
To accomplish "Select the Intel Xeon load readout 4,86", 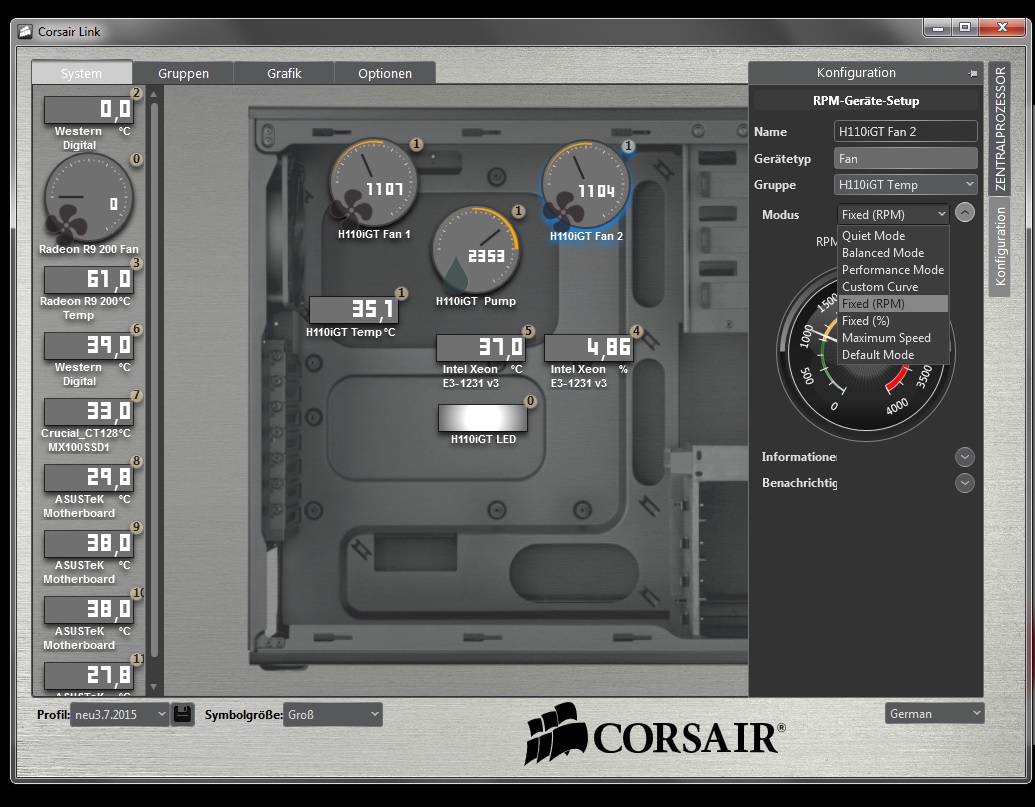I will (589, 347).
